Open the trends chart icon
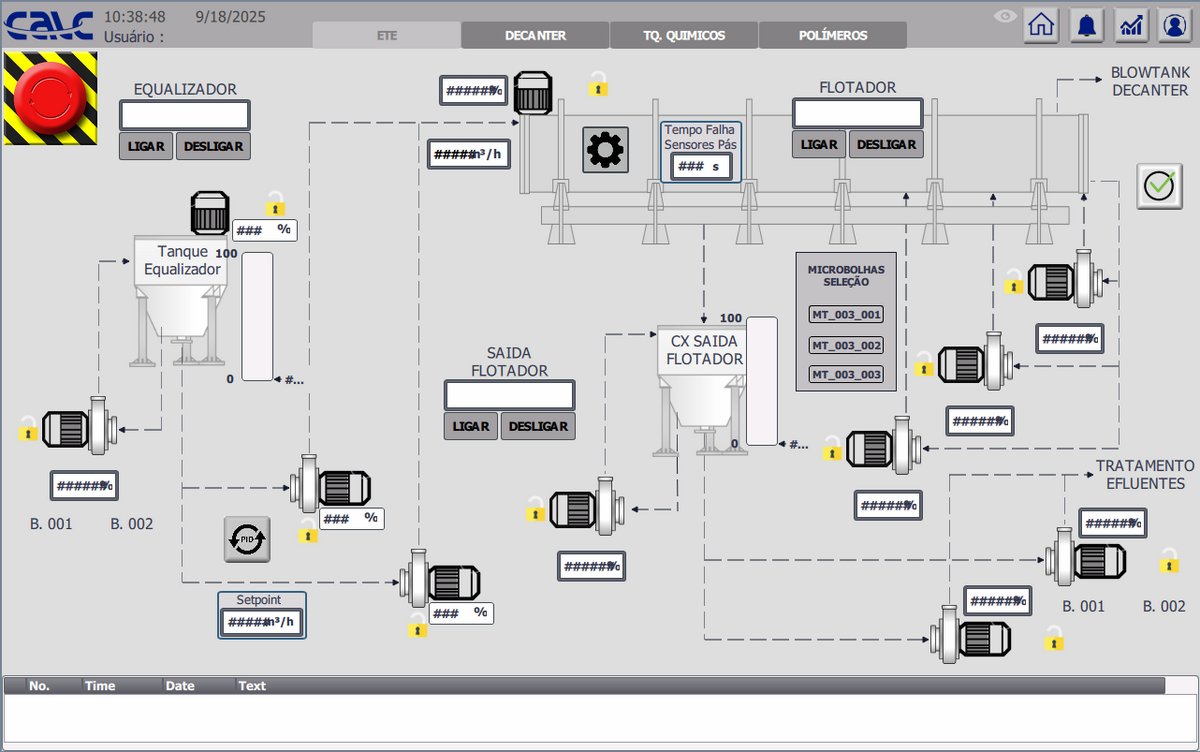The image size is (1200, 752). click(1132, 25)
